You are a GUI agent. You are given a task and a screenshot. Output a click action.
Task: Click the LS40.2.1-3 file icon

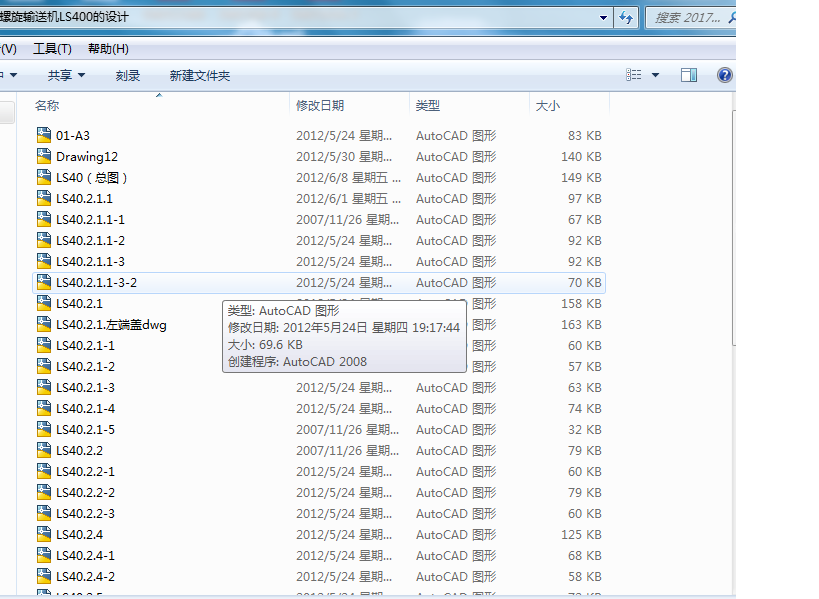coord(44,387)
